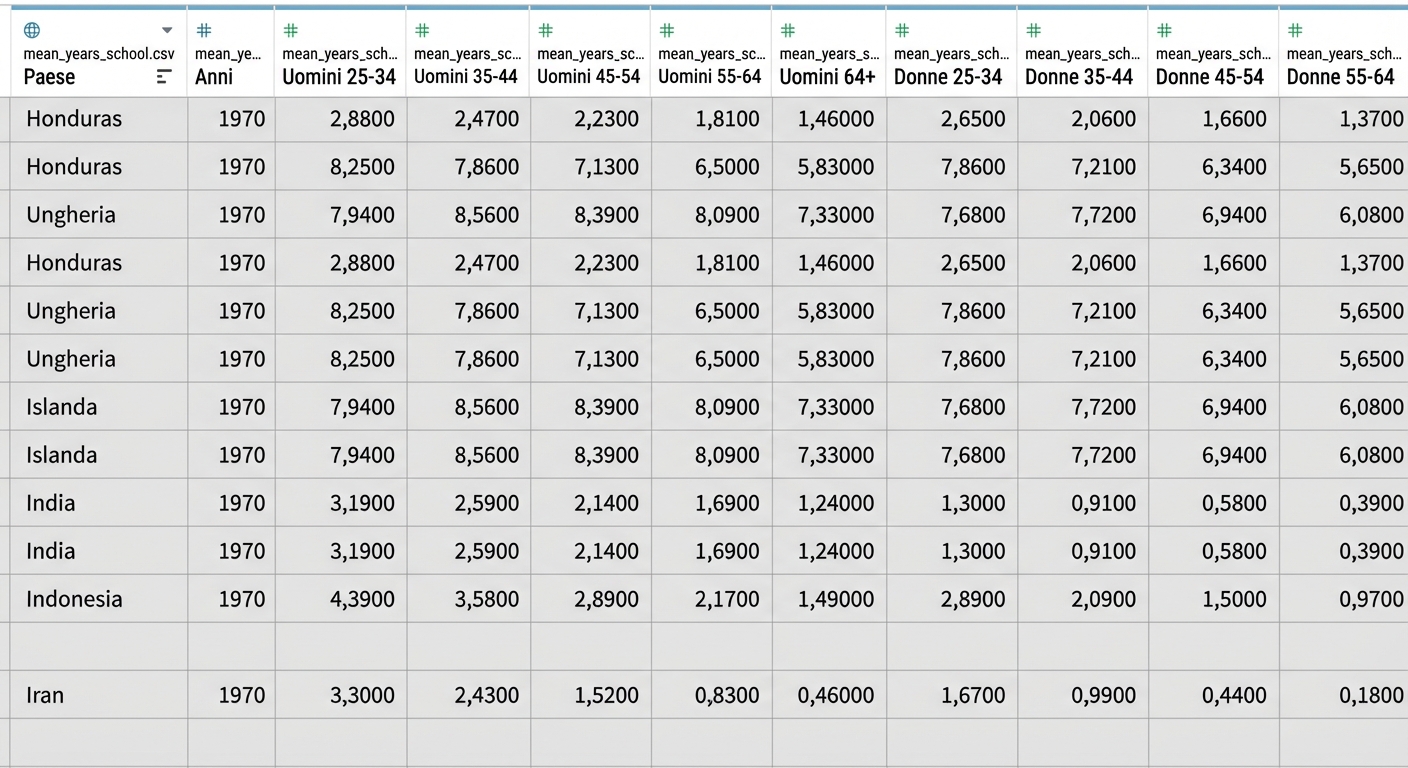Click the data type icon for Uomini 35-44
The width and height of the screenshot is (1408, 768).
coord(422,31)
